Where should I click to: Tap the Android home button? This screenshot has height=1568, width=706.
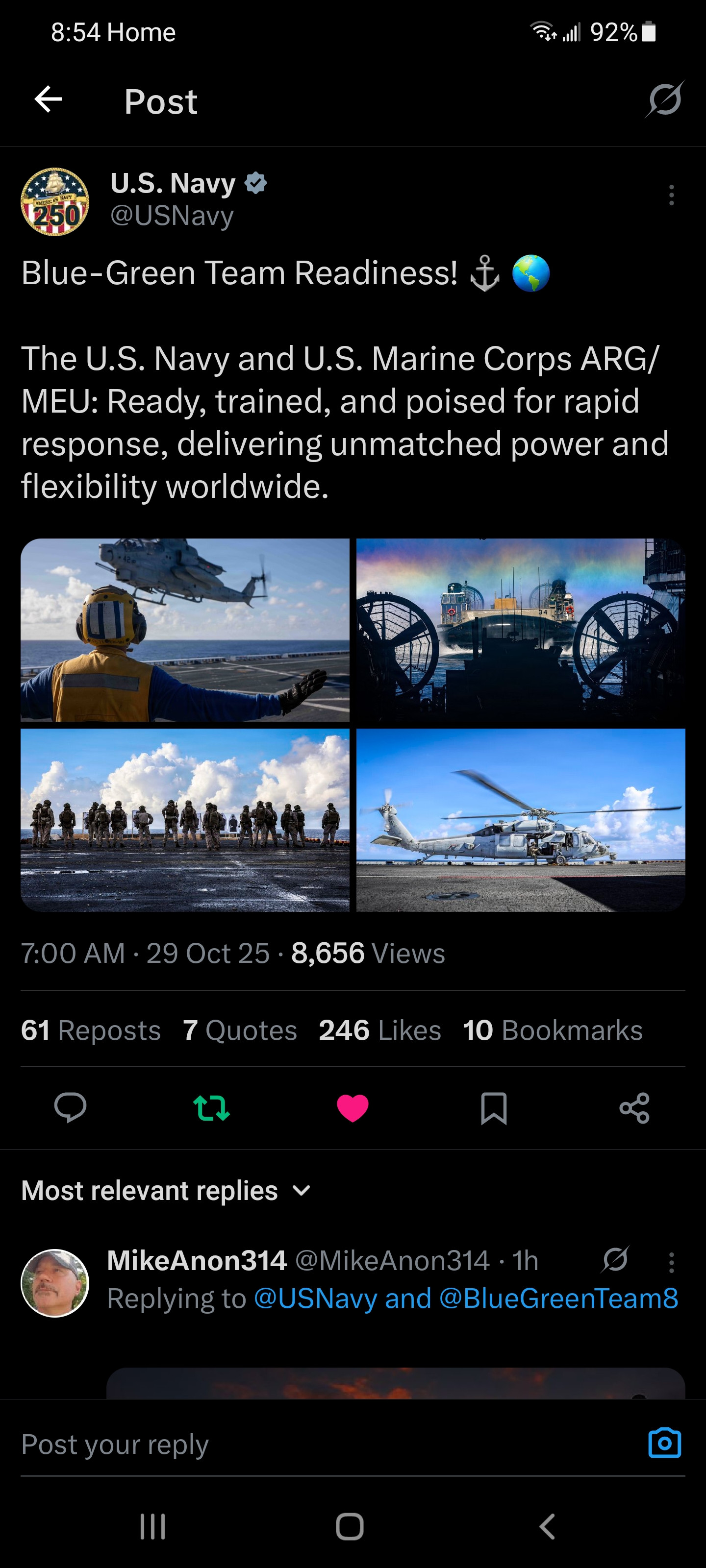coord(350,1527)
